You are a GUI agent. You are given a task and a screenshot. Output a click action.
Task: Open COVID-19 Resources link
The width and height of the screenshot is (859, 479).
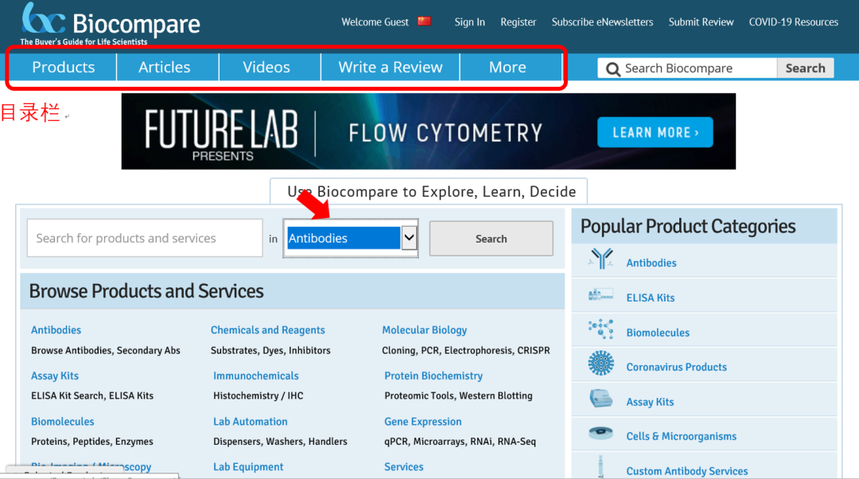click(x=793, y=22)
